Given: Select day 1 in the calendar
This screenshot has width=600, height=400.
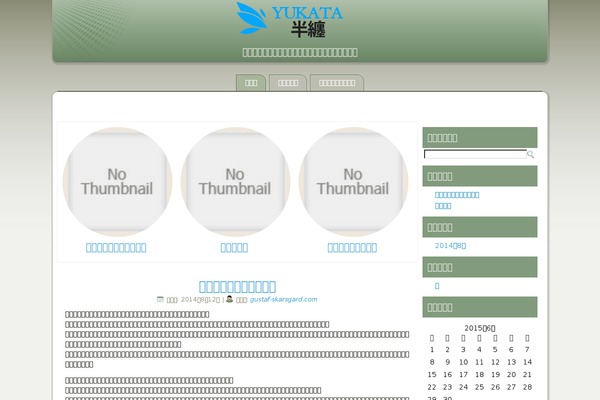Looking at the screenshot, I should (x=432, y=349).
